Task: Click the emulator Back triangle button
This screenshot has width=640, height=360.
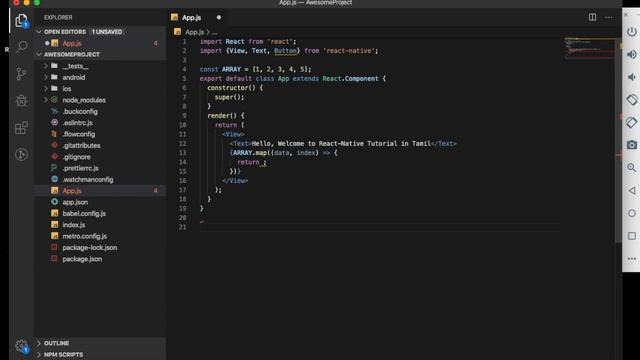Action: click(631, 191)
